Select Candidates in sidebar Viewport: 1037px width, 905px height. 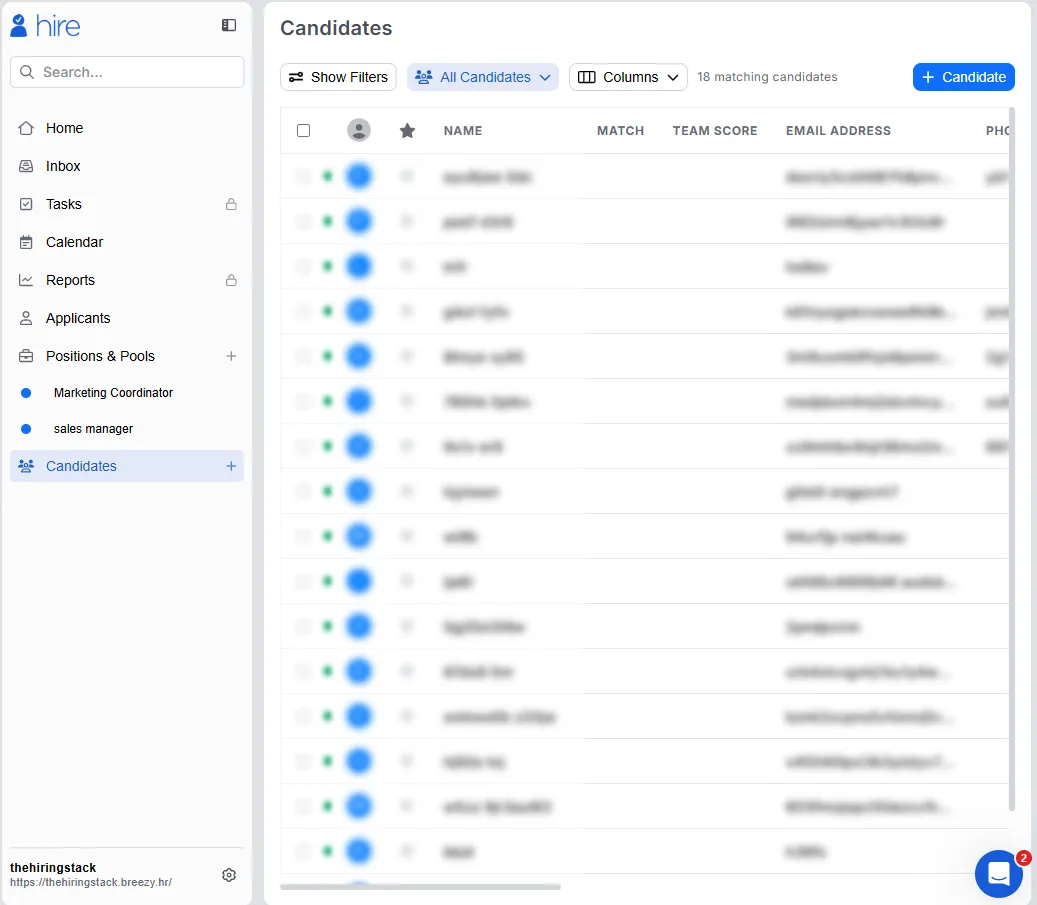[x=127, y=466]
